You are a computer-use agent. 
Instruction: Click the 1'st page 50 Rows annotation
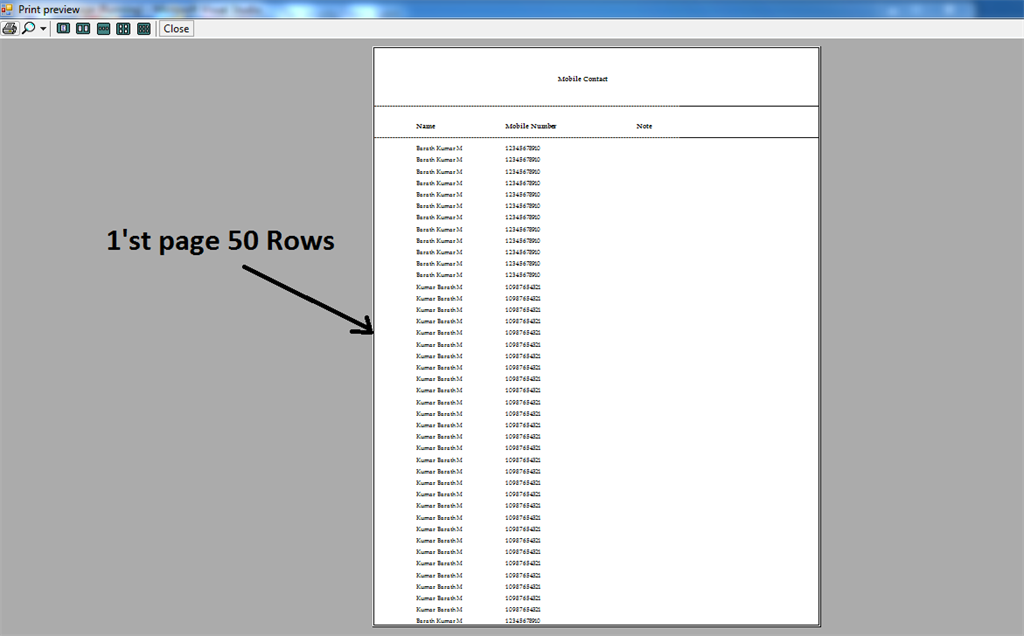[x=219, y=241]
